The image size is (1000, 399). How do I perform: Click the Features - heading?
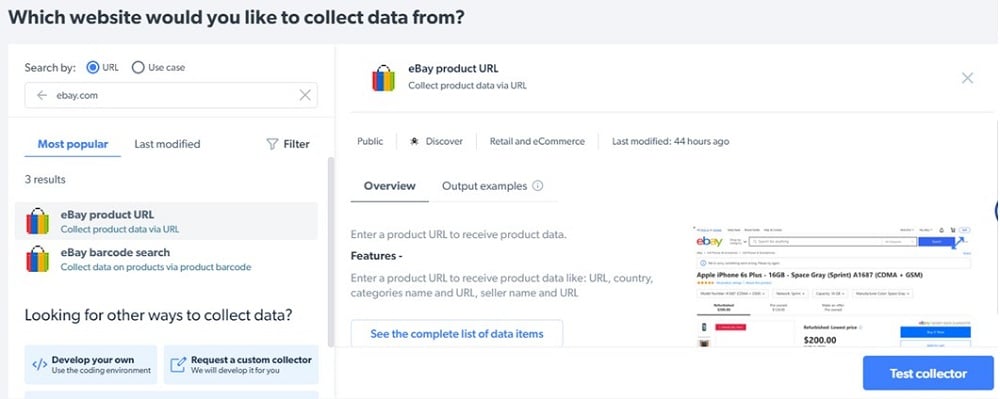point(376,256)
